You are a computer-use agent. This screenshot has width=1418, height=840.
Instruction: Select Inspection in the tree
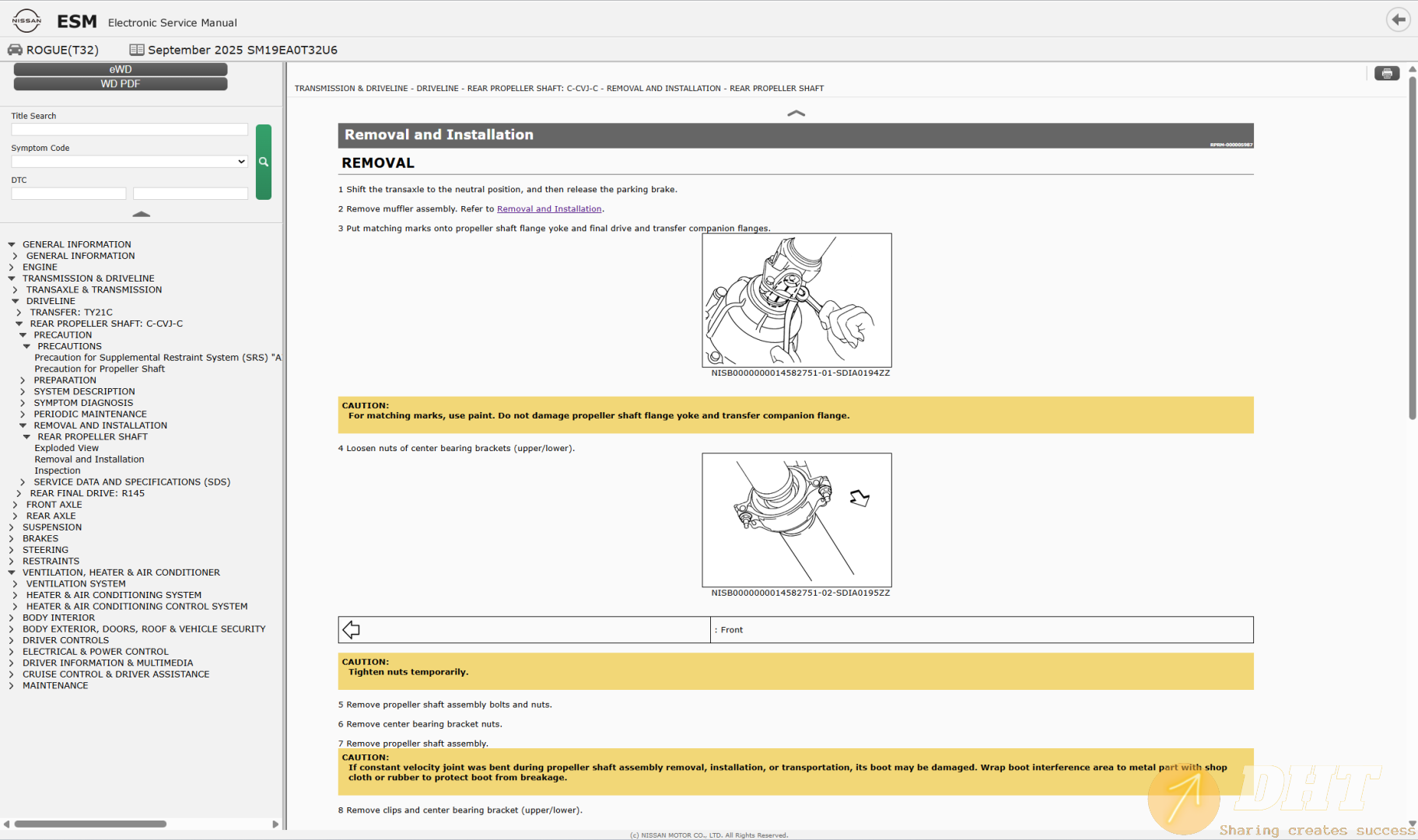click(x=57, y=471)
